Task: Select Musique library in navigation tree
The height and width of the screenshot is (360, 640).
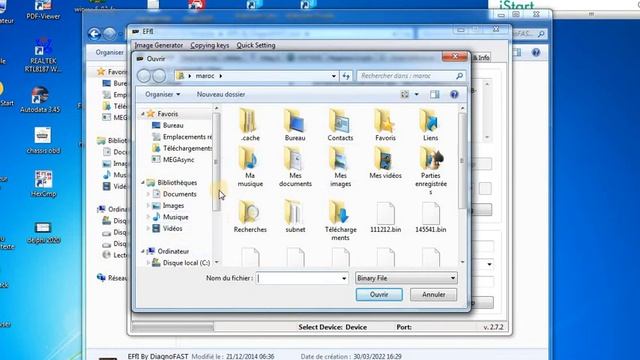Action: click(x=176, y=217)
